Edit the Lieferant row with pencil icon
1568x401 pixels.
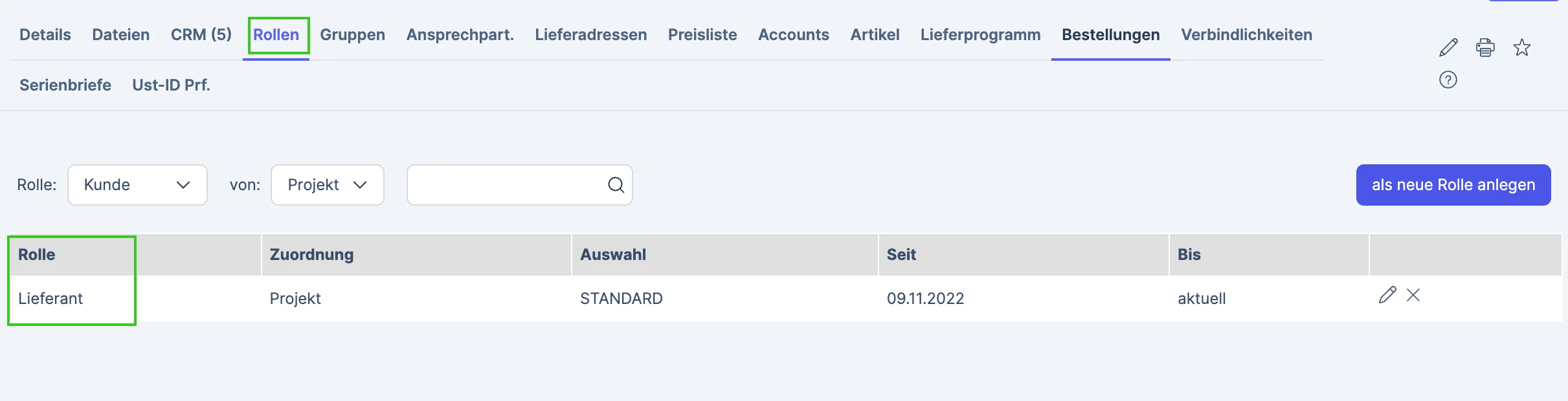pyautogui.click(x=1387, y=295)
